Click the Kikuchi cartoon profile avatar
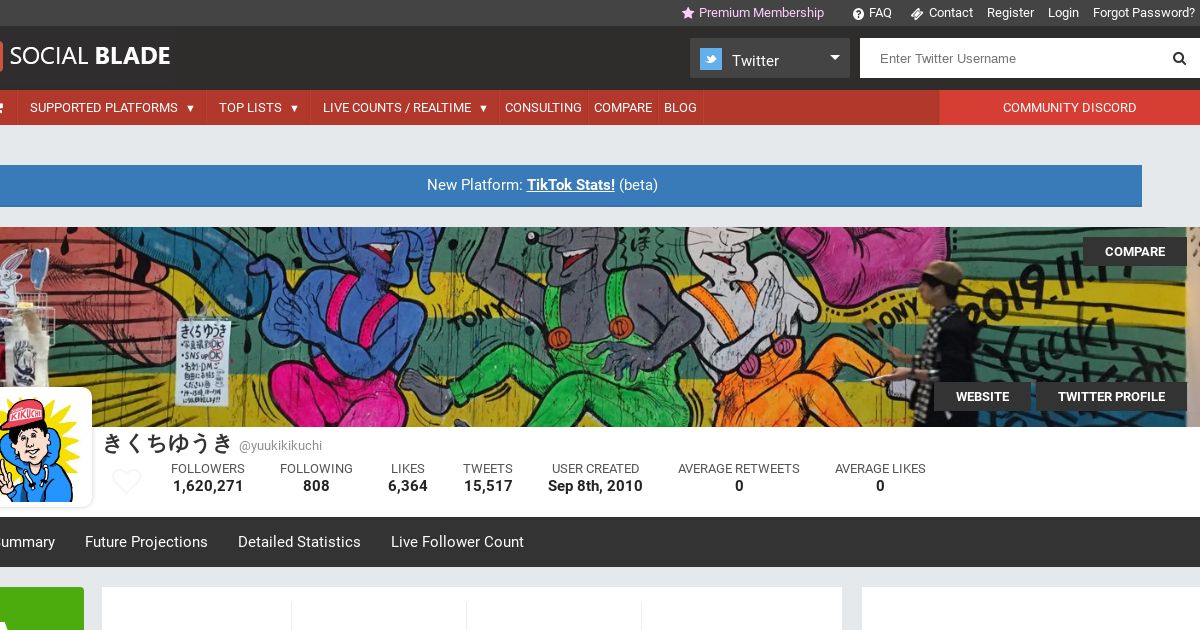 tap(40, 447)
